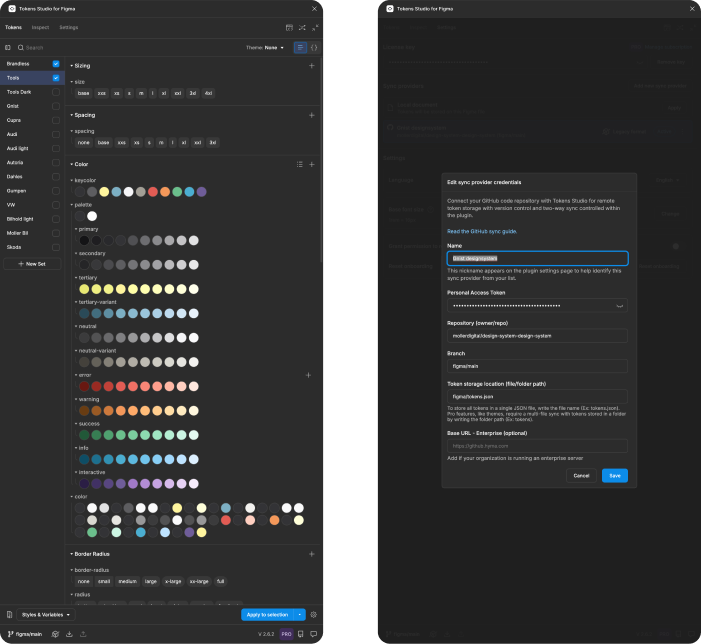This screenshot has width=701, height=644.
Task: Open apply settings gear icon
Action: tap(313, 615)
